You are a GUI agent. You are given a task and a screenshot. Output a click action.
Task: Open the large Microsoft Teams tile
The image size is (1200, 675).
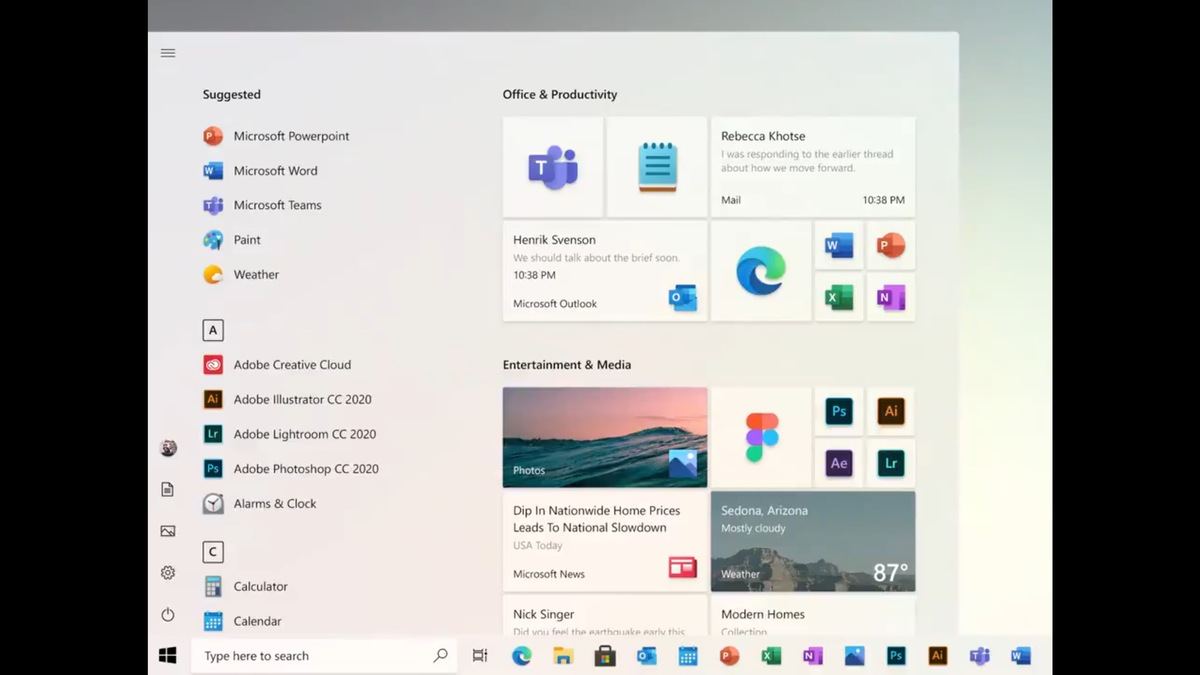point(553,167)
